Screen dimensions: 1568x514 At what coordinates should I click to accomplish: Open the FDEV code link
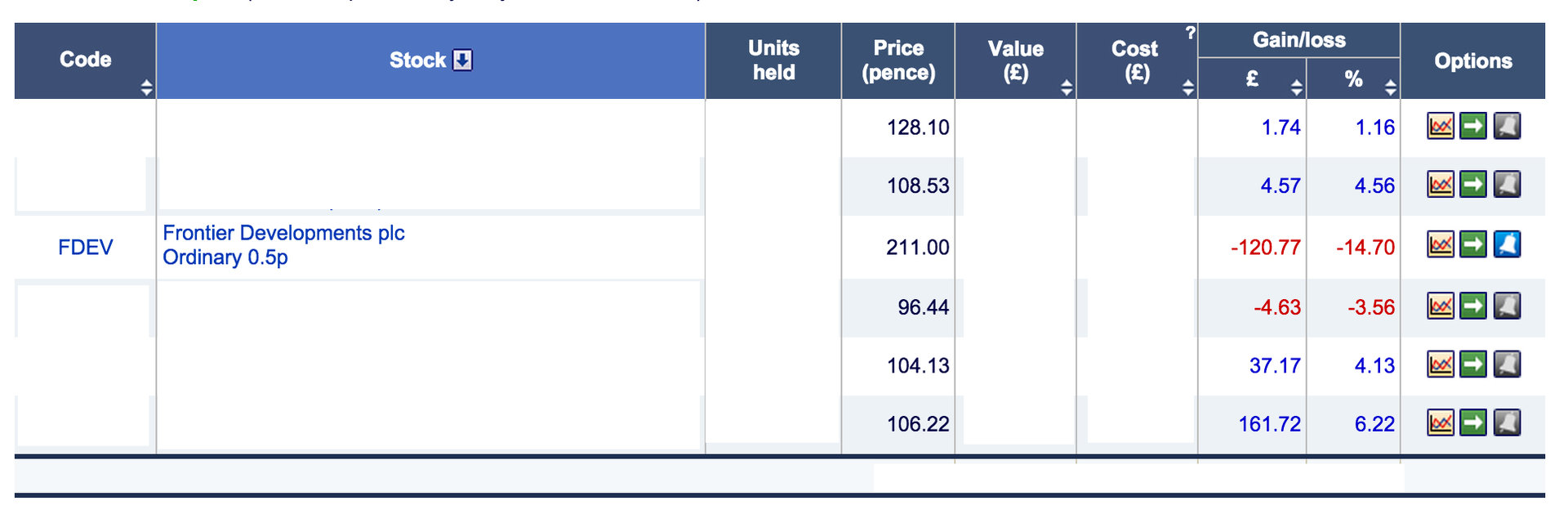[x=85, y=247]
